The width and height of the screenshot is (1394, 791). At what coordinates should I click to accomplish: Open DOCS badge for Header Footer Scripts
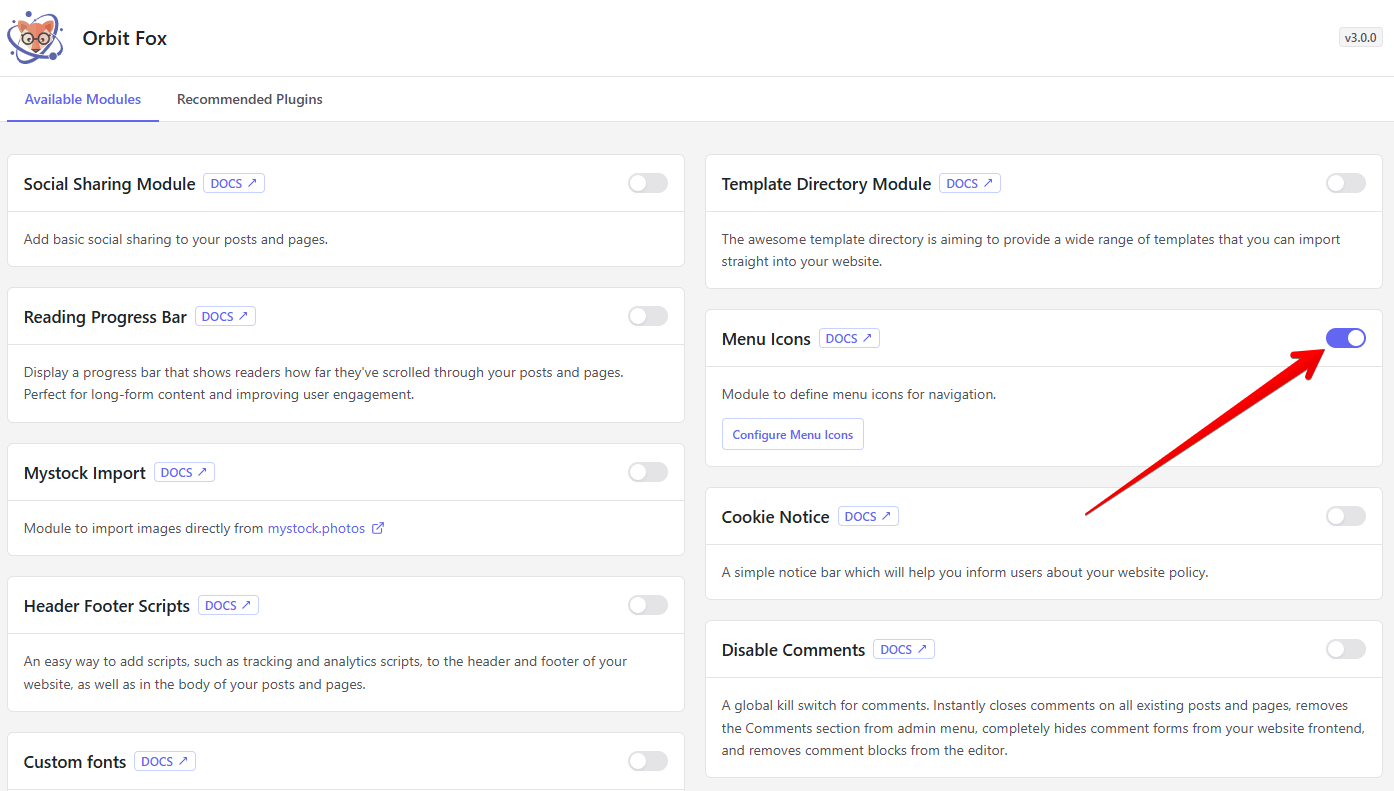point(228,606)
